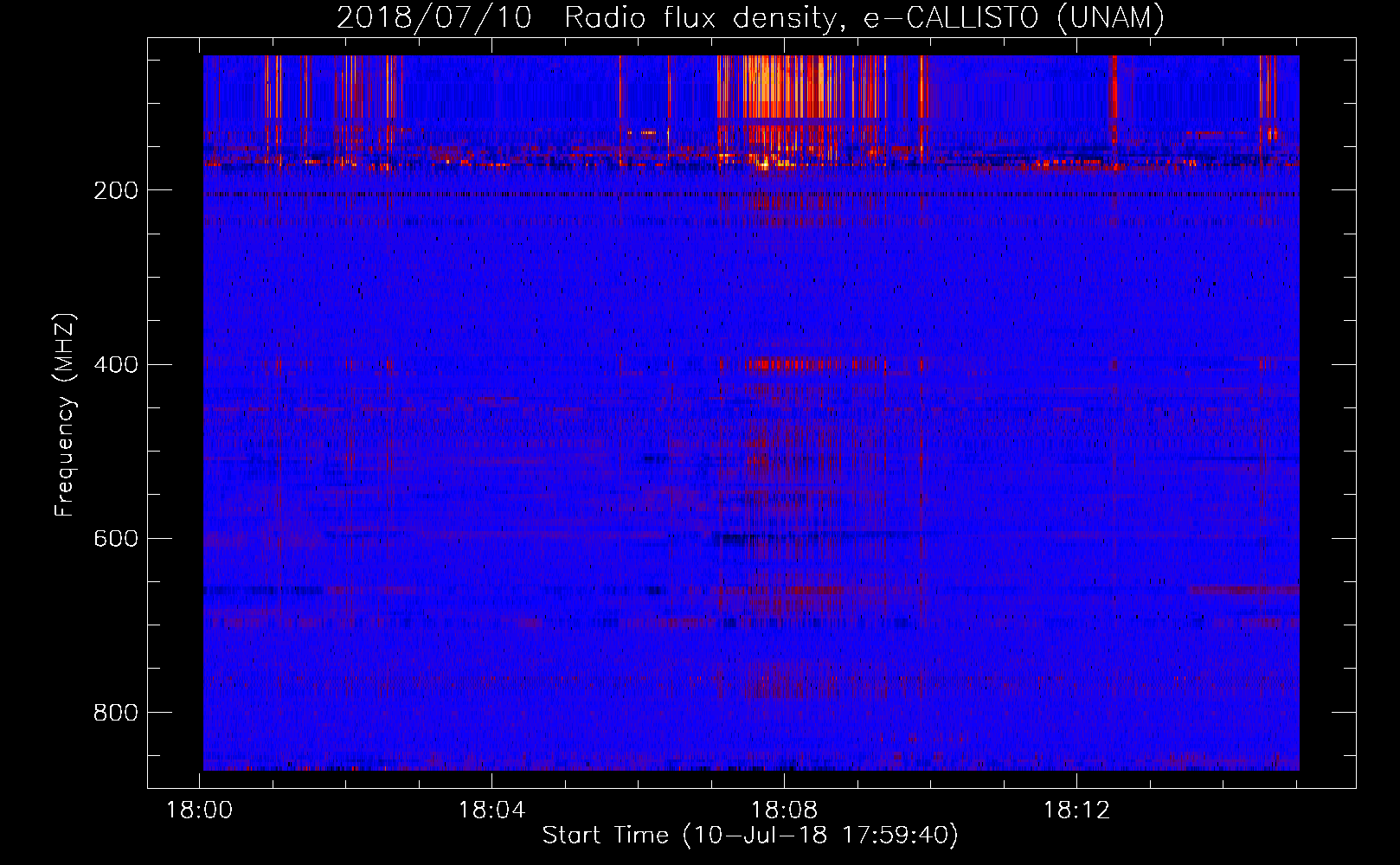The height and width of the screenshot is (865, 1400).
Task: Click the '18:08' time tick label
Action: pos(785,811)
